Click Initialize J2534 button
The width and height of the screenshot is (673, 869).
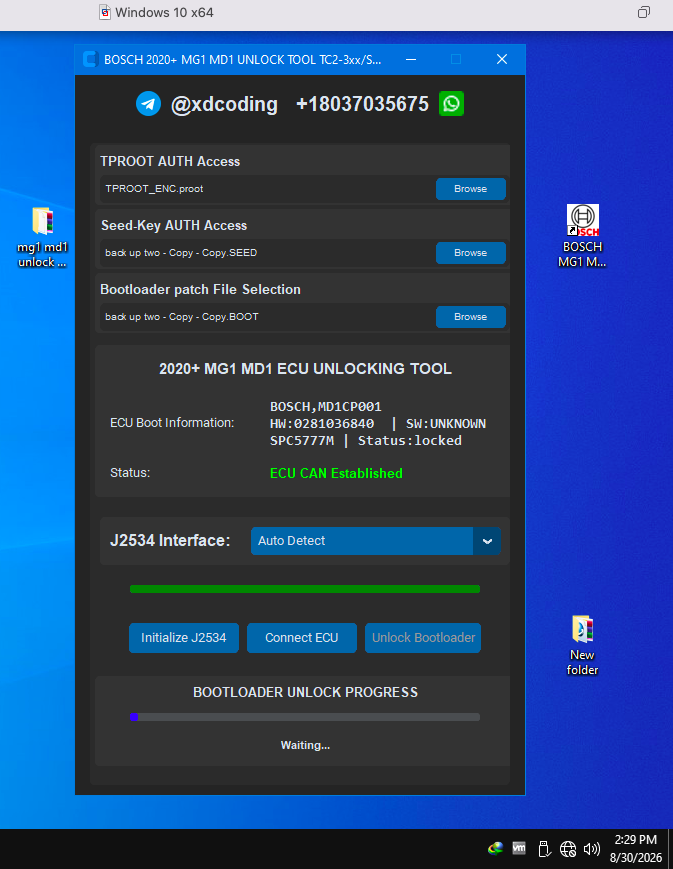[183, 638]
